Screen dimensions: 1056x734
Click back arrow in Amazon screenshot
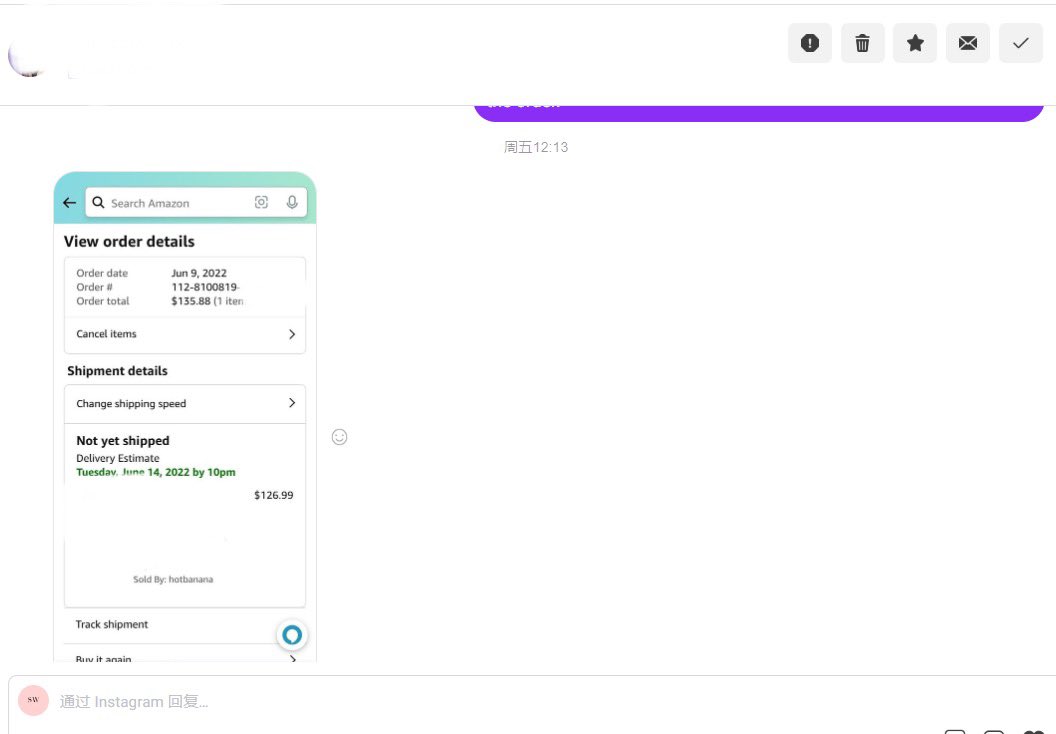click(69, 202)
